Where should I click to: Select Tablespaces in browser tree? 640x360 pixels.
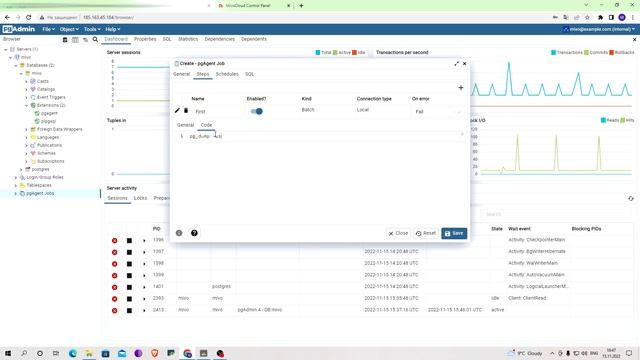coord(38,185)
